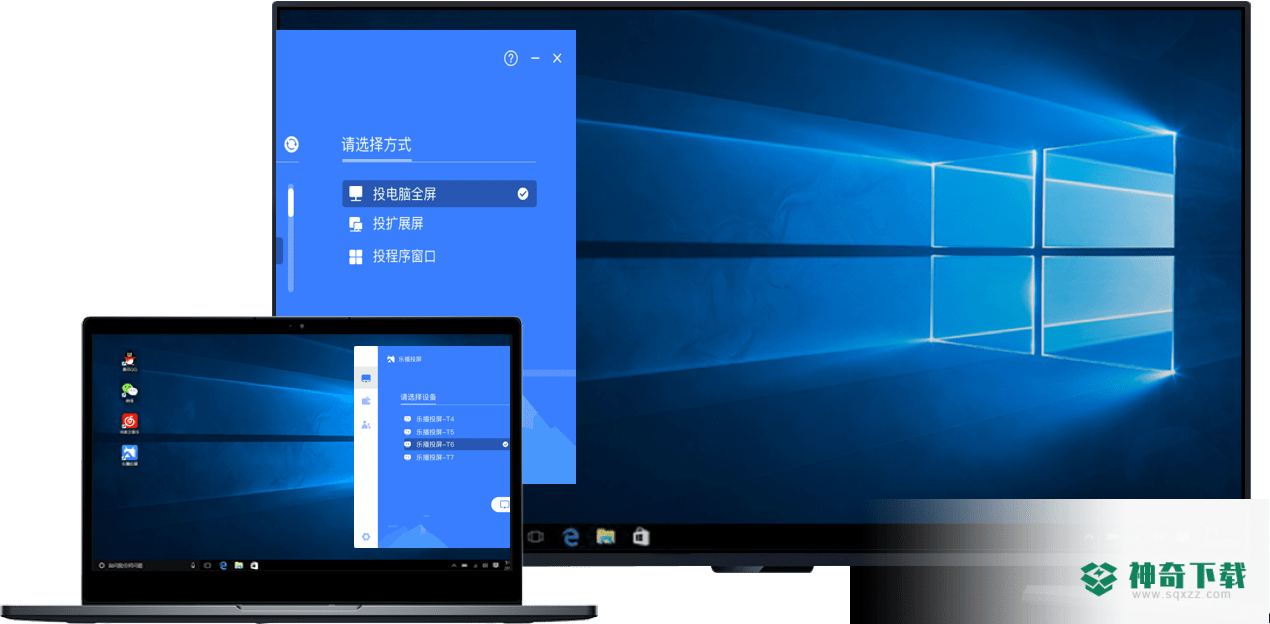
Task: Open the help question mark icon
Action: pos(511,59)
